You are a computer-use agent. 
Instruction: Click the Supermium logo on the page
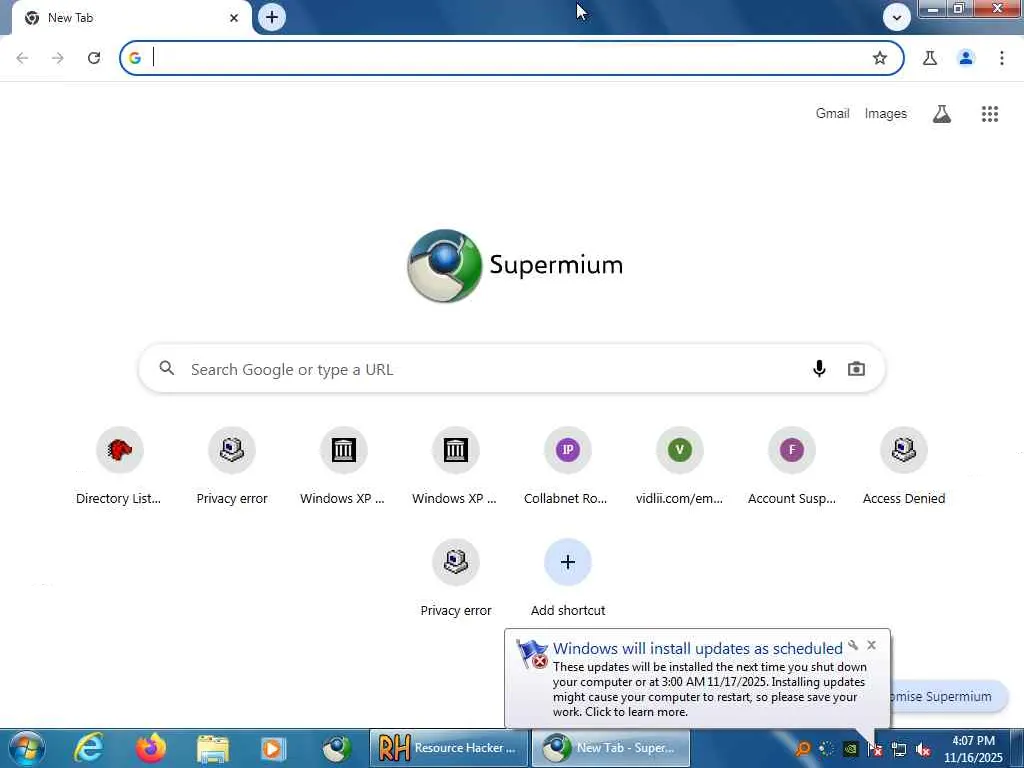point(515,265)
